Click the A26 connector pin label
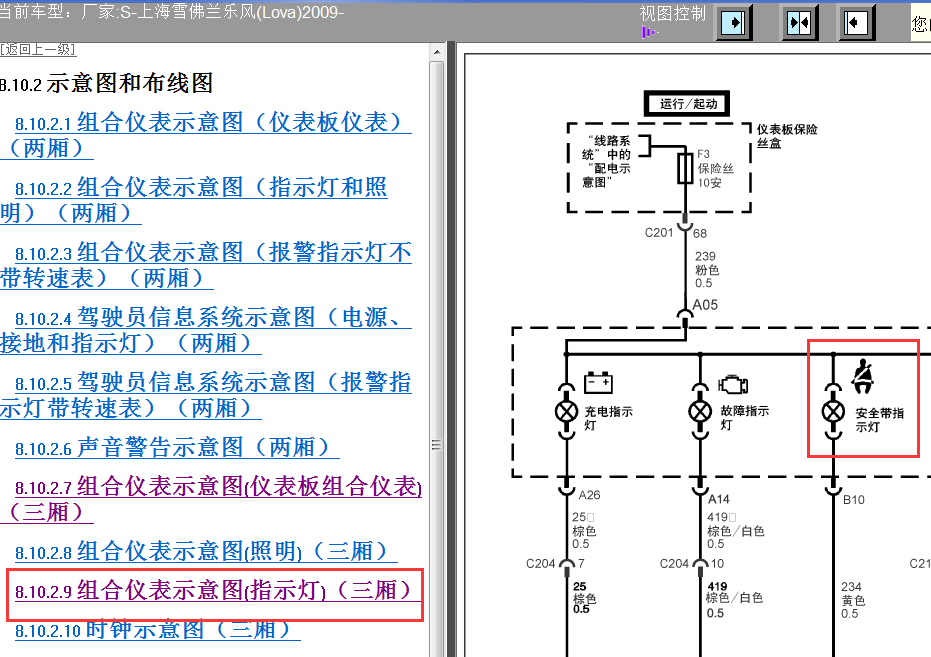The image size is (931, 657). (x=589, y=495)
